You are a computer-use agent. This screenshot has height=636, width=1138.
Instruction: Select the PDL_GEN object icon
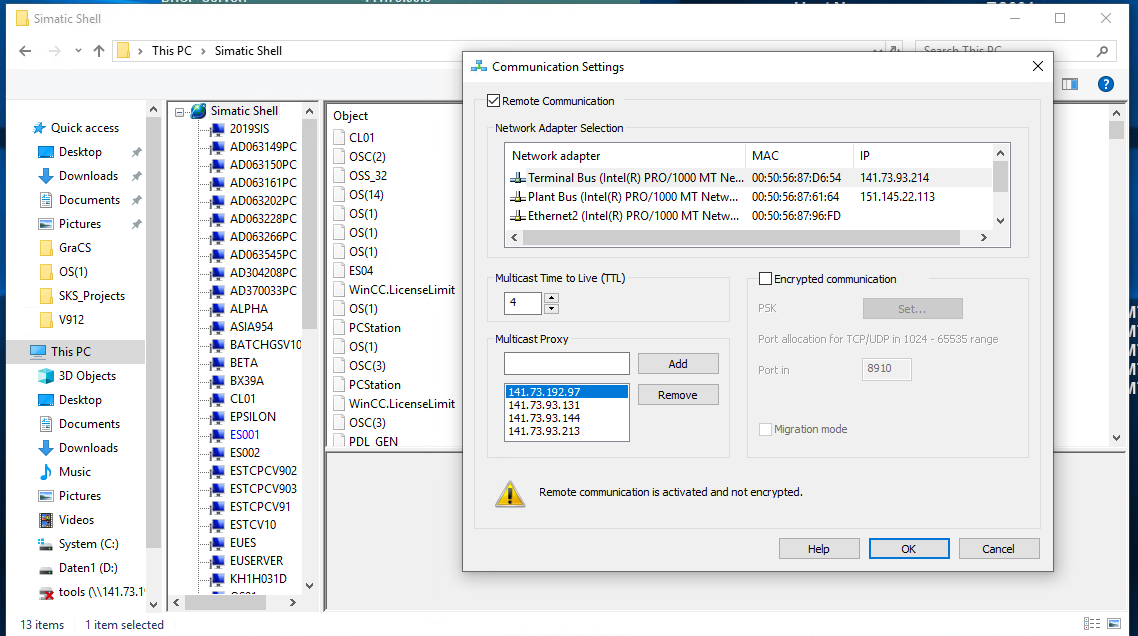point(339,440)
